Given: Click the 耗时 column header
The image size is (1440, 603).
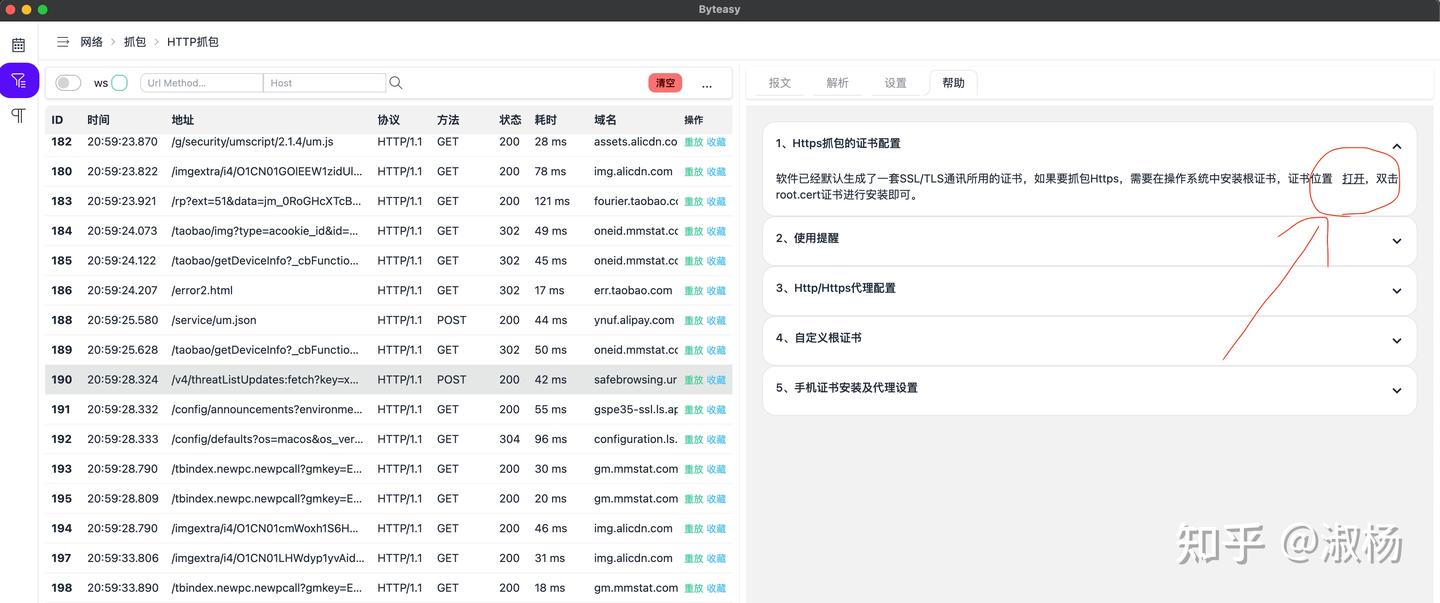Looking at the screenshot, I should tap(546, 120).
